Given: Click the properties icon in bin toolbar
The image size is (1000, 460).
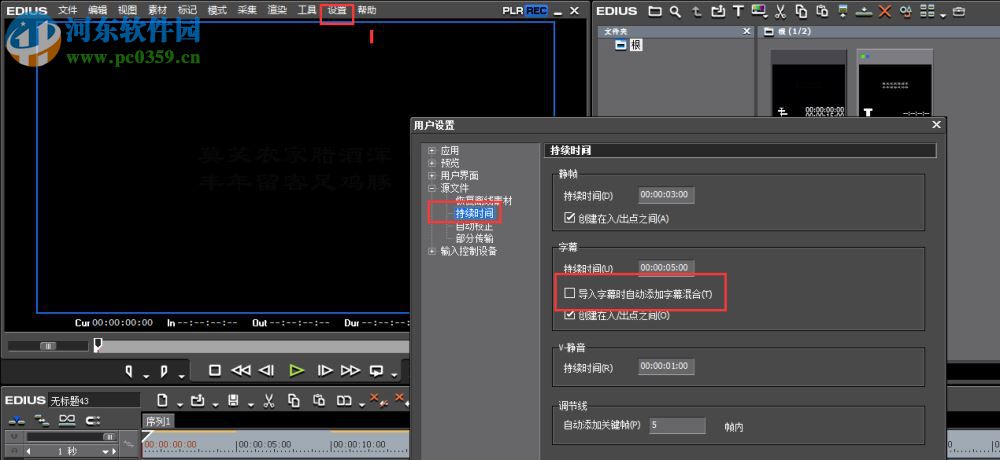Looking at the screenshot, I should tap(906, 11).
